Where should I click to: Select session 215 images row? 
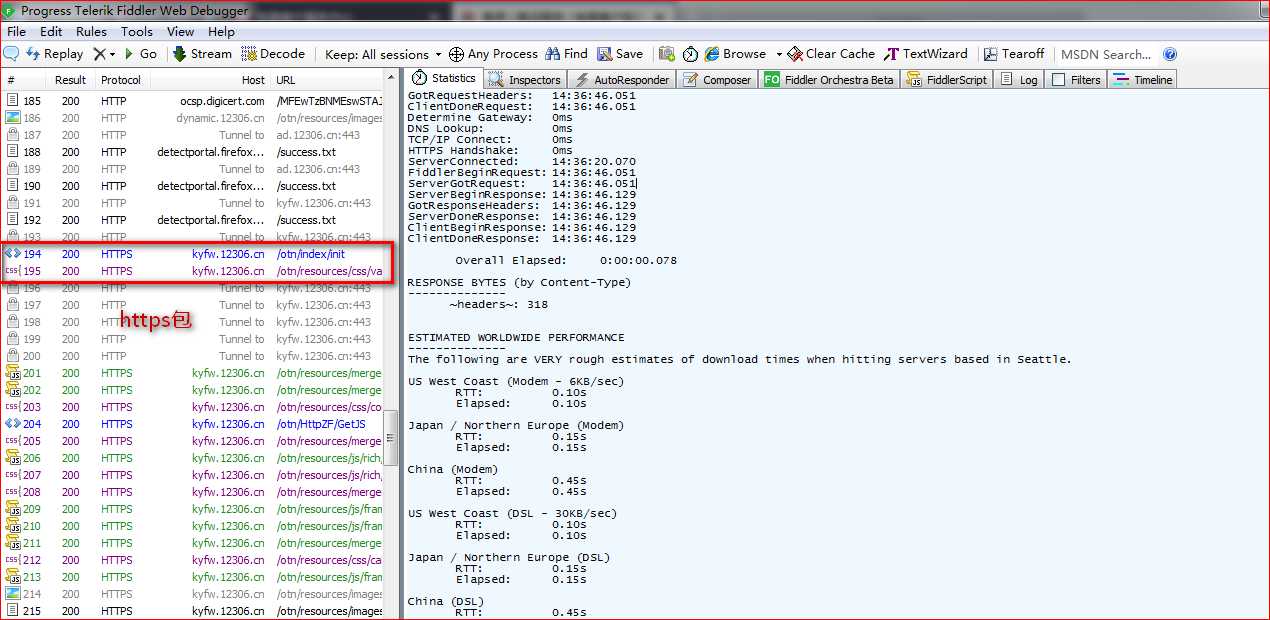point(192,611)
